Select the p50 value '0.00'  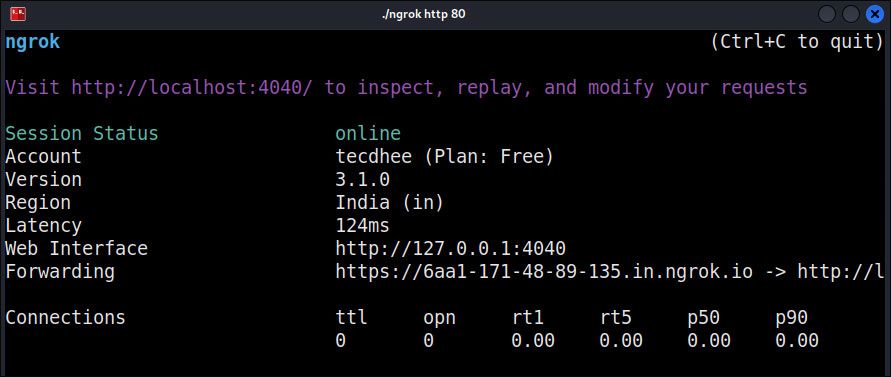[709, 341]
